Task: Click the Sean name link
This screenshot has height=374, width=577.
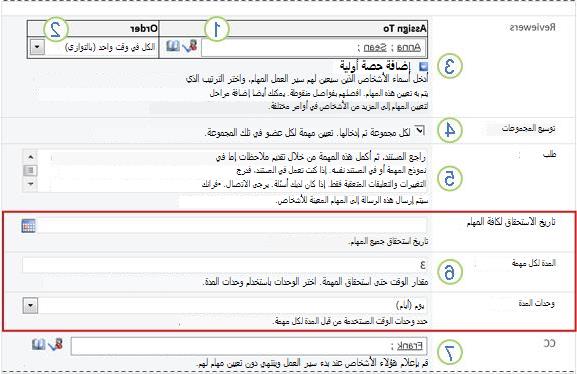Action: pos(375,48)
